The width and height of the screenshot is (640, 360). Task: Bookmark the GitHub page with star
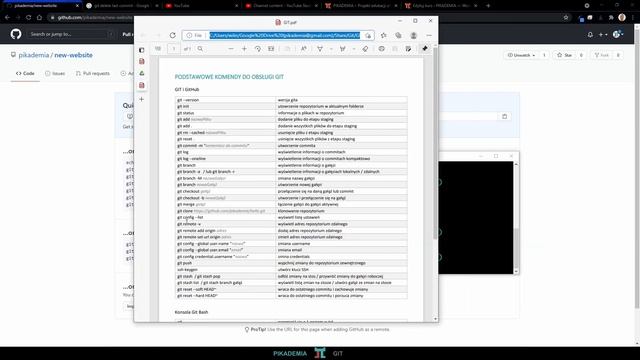566,18
